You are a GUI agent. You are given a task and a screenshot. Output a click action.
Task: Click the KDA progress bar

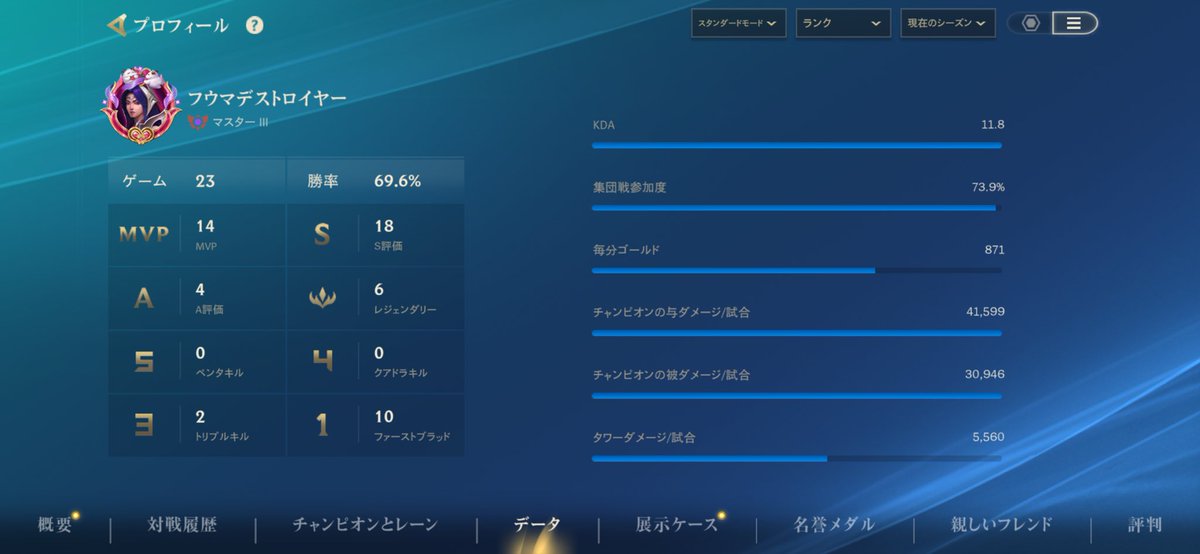click(x=797, y=145)
